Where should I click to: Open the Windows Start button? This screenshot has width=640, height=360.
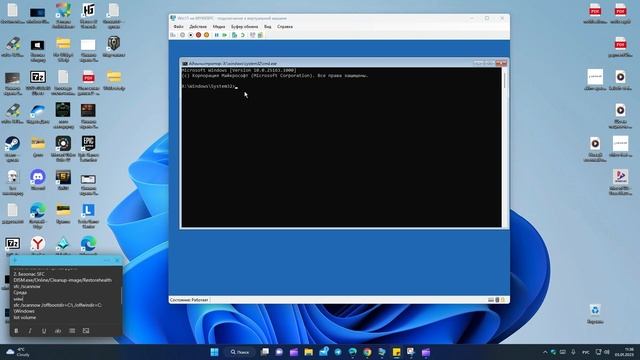tap(214, 352)
